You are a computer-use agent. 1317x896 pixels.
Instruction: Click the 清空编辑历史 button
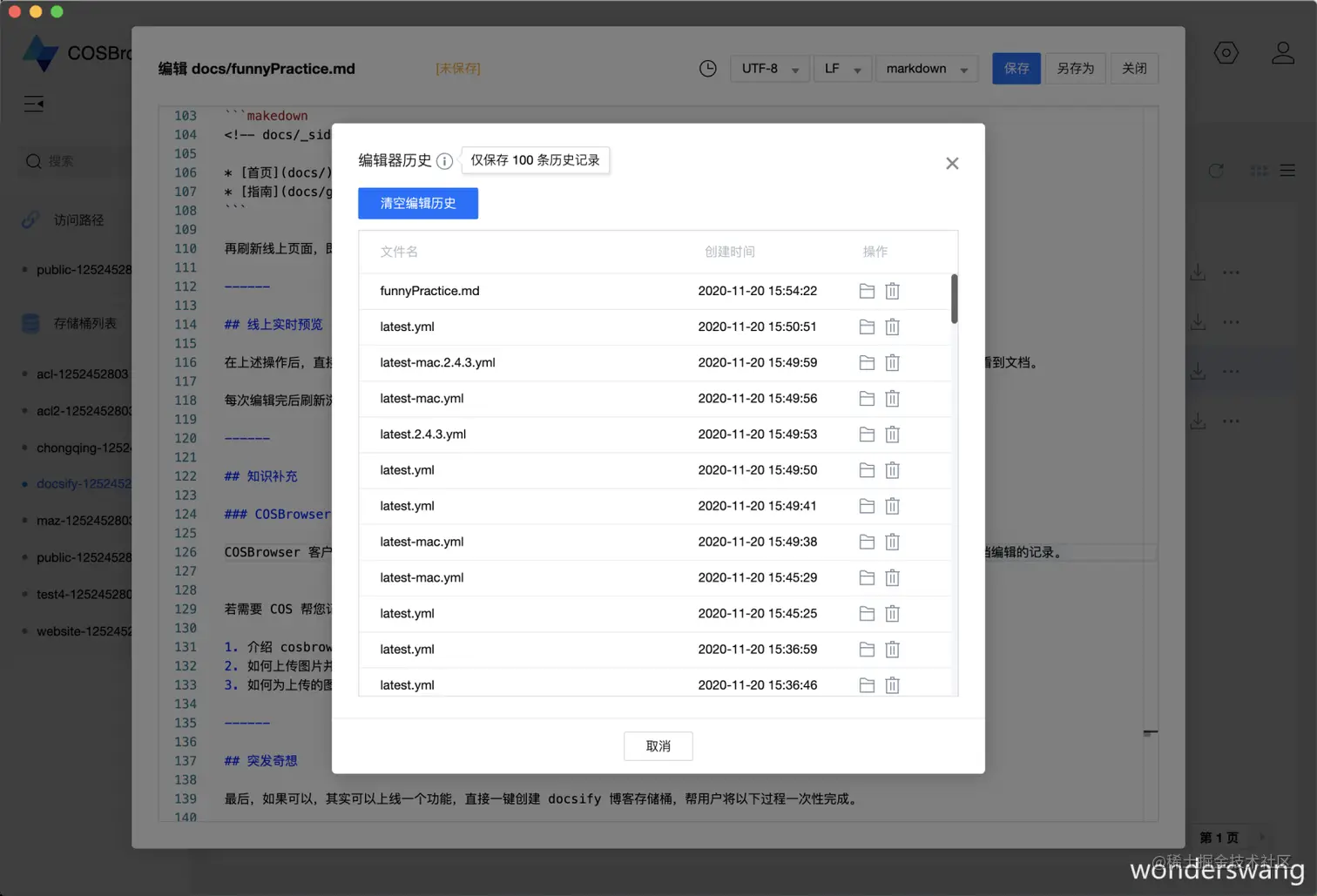tap(418, 203)
